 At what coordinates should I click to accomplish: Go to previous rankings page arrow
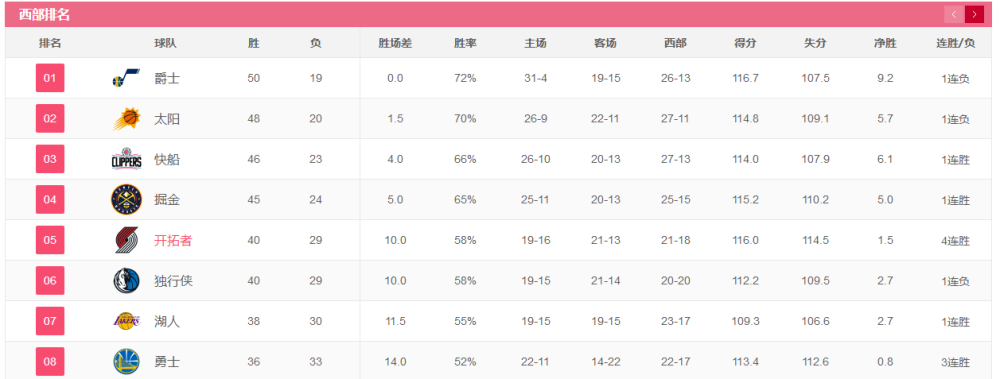954,14
